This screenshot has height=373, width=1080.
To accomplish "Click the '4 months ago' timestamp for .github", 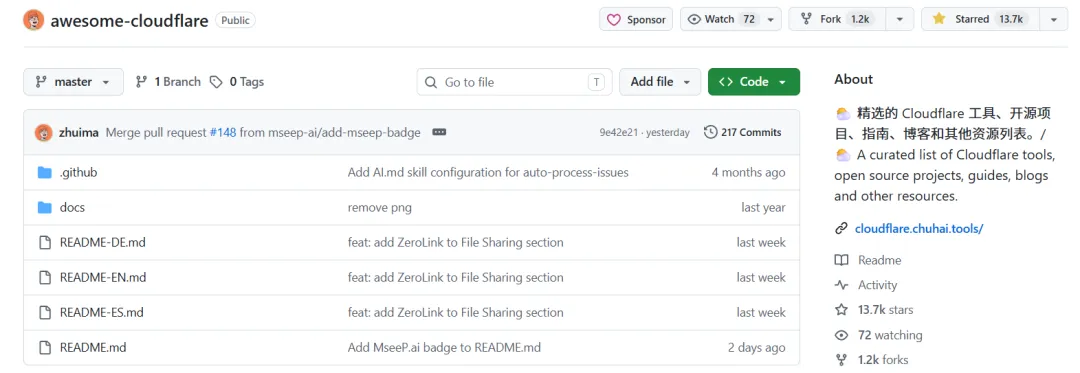I will click(748, 173).
